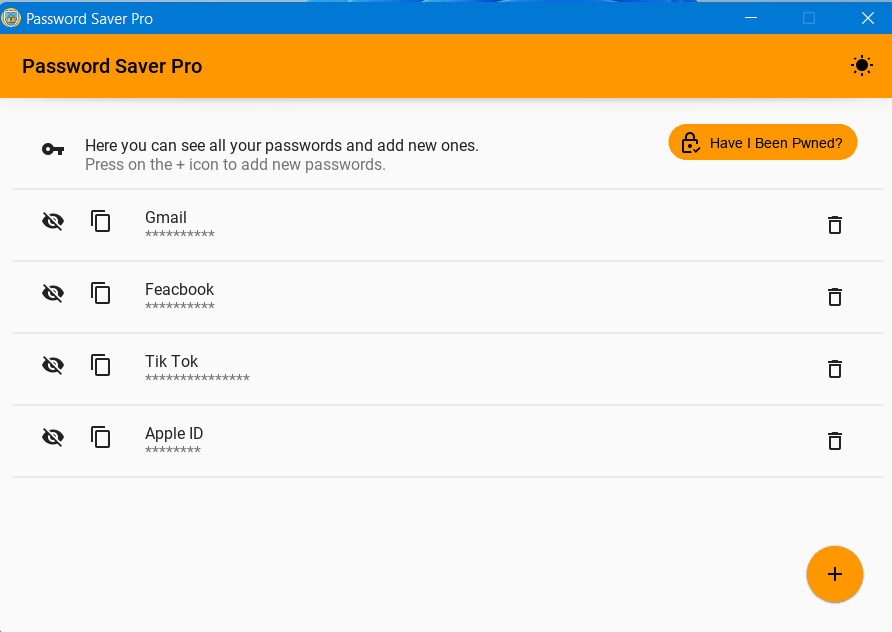Switch theme using the sun icon
892x632 pixels.
(861, 66)
